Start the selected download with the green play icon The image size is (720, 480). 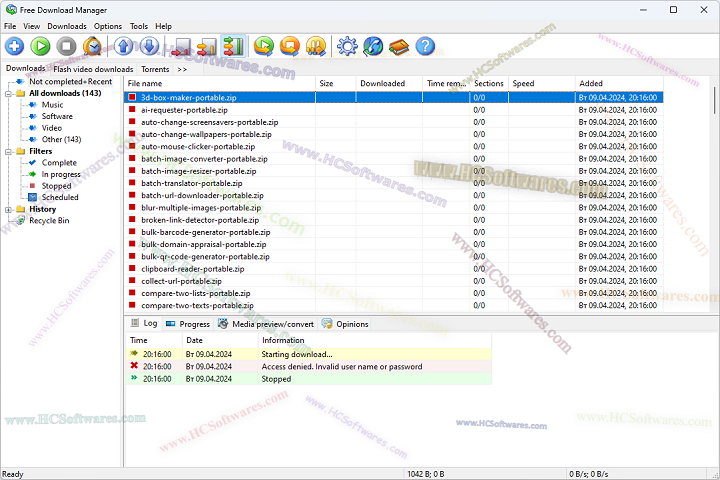40,46
